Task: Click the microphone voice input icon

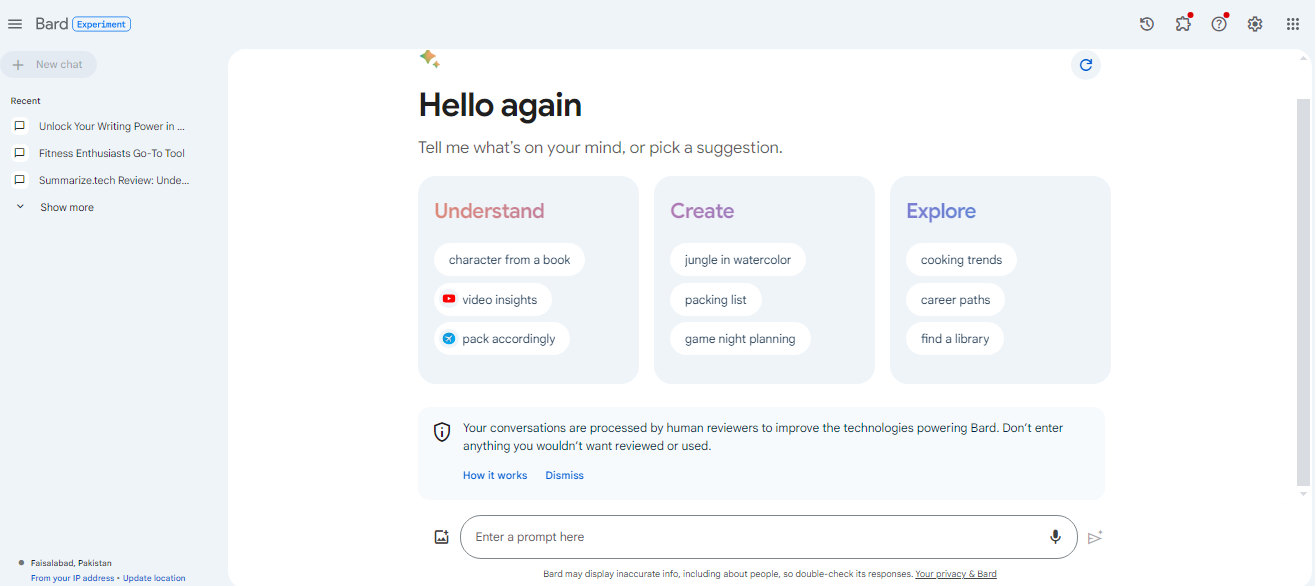Action: (1055, 537)
